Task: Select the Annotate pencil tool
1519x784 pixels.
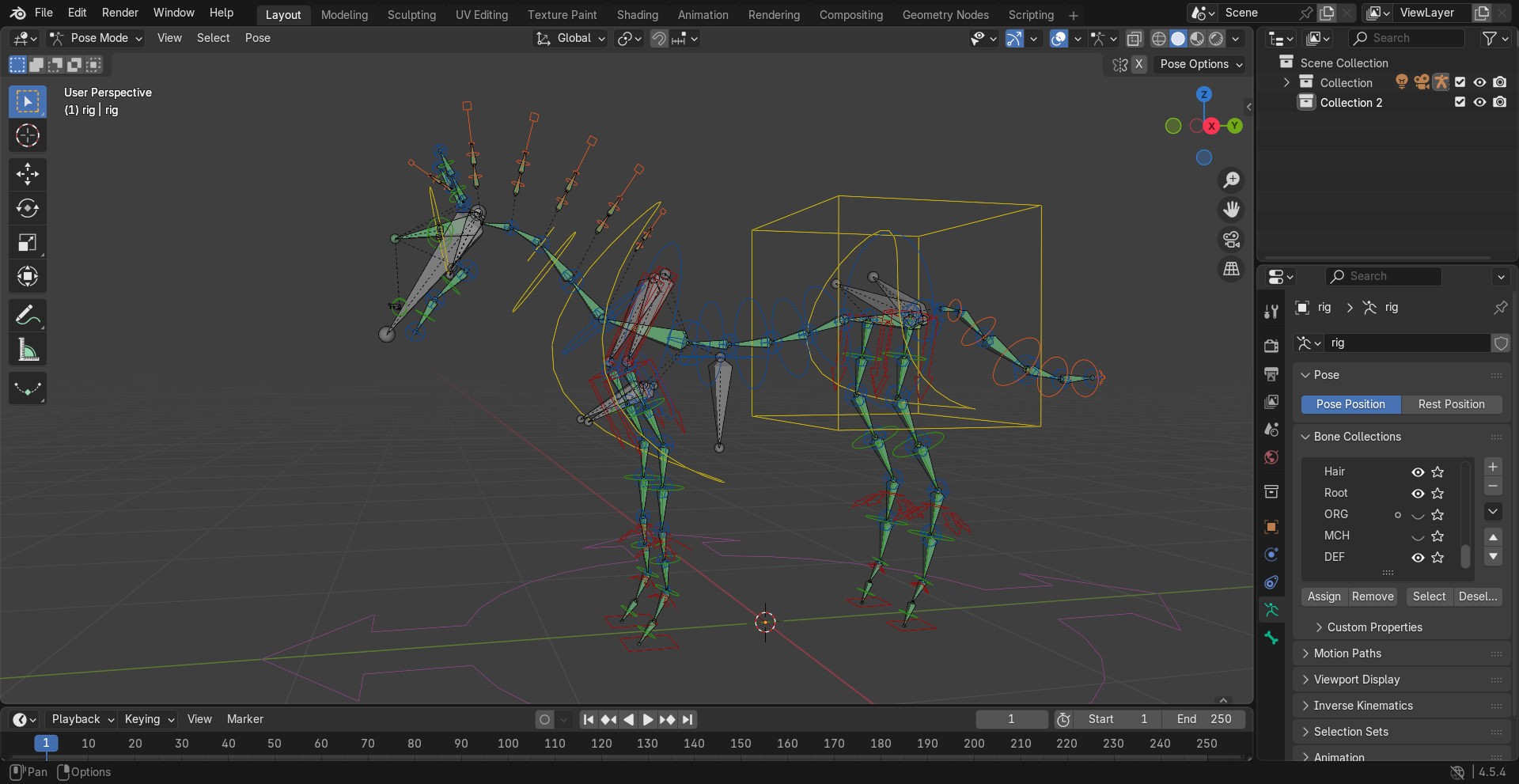Action: click(x=28, y=316)
